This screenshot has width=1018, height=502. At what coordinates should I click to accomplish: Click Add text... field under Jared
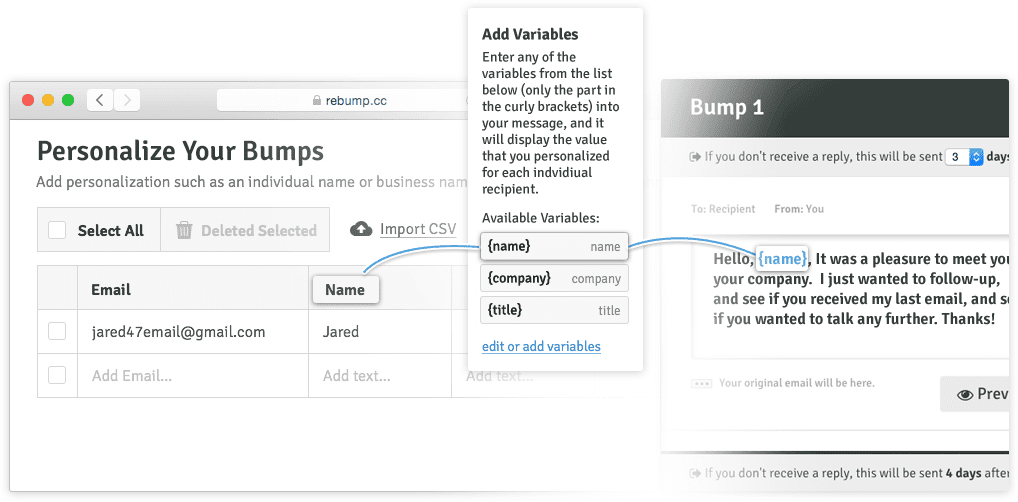click(380, 375)
